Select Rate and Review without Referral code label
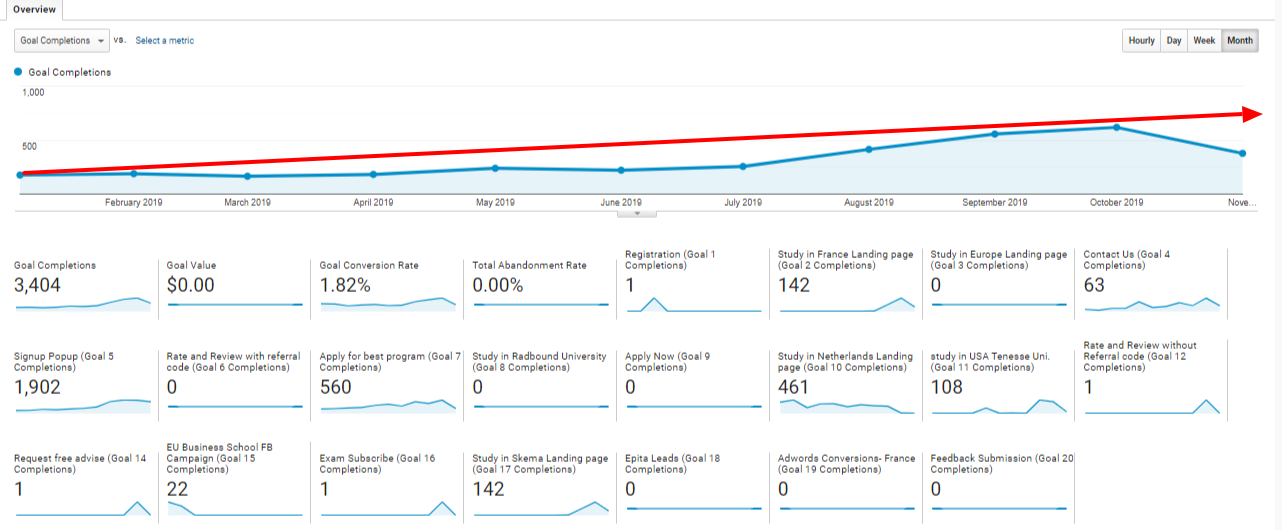1282x530 pixels. [x=1140, y=357]
